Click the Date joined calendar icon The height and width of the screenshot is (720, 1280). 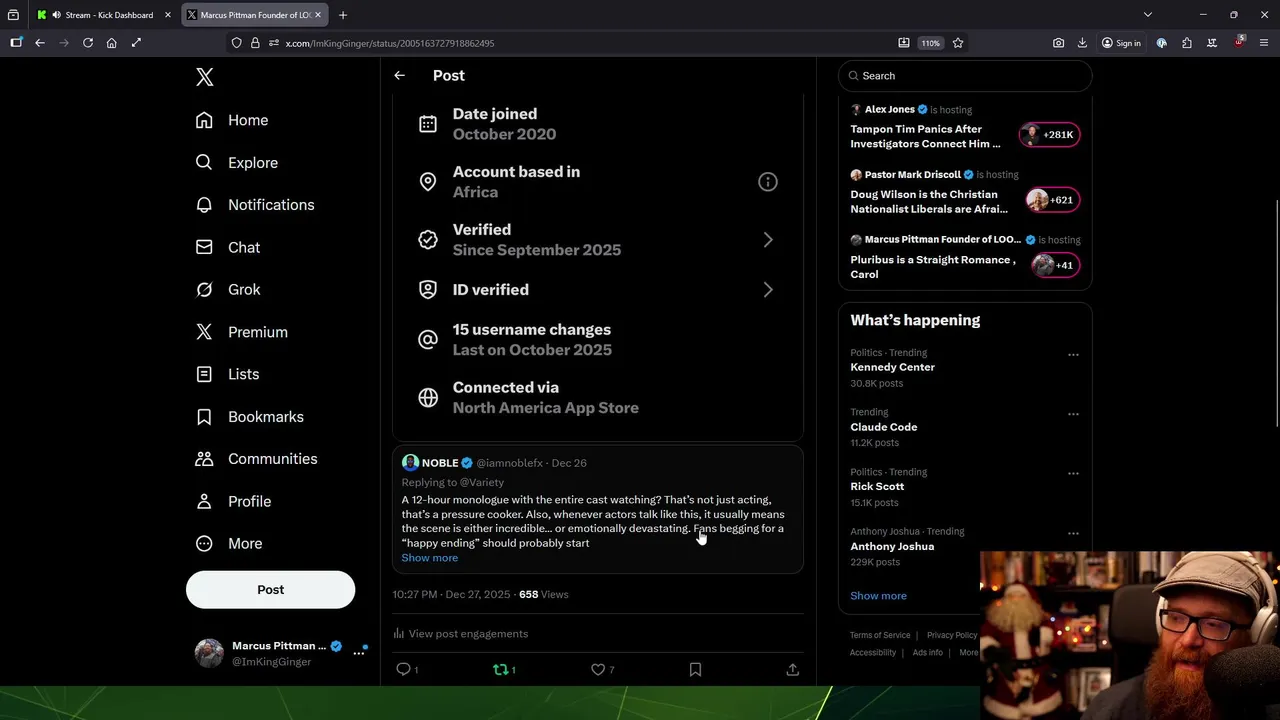pos(428,124)
